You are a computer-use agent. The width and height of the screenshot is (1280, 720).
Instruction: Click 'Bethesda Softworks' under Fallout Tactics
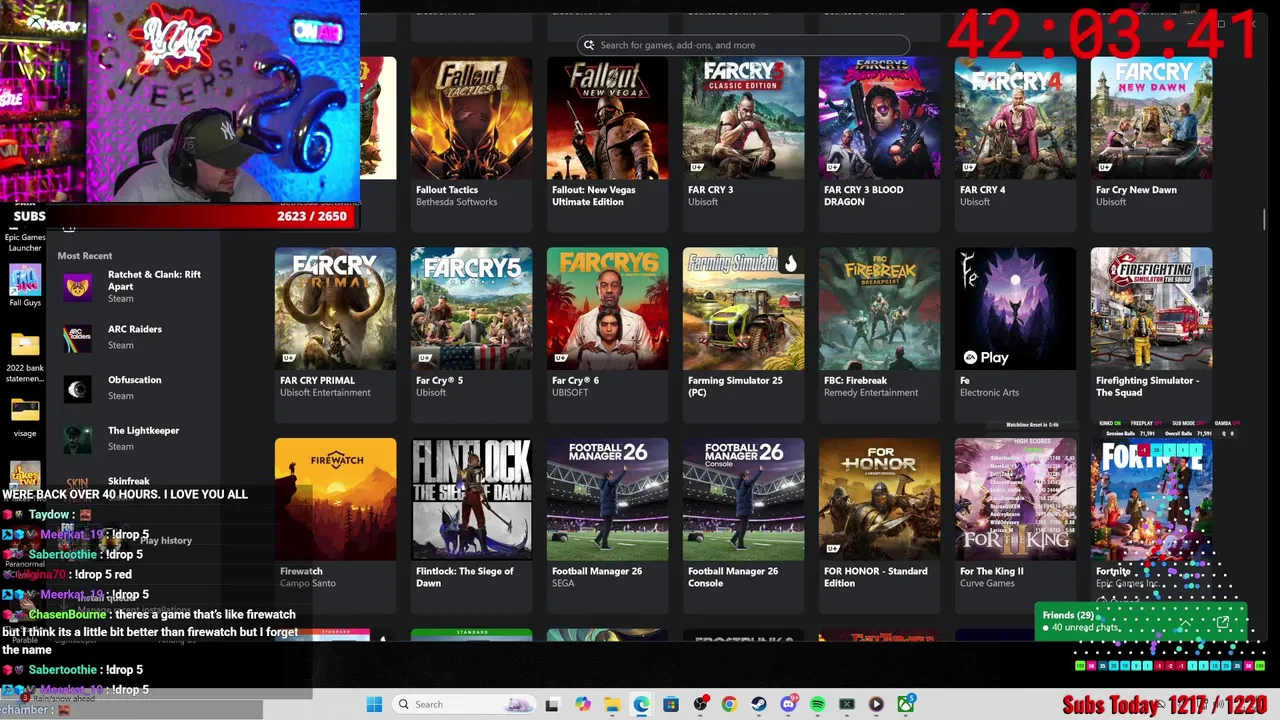point(456,202)
